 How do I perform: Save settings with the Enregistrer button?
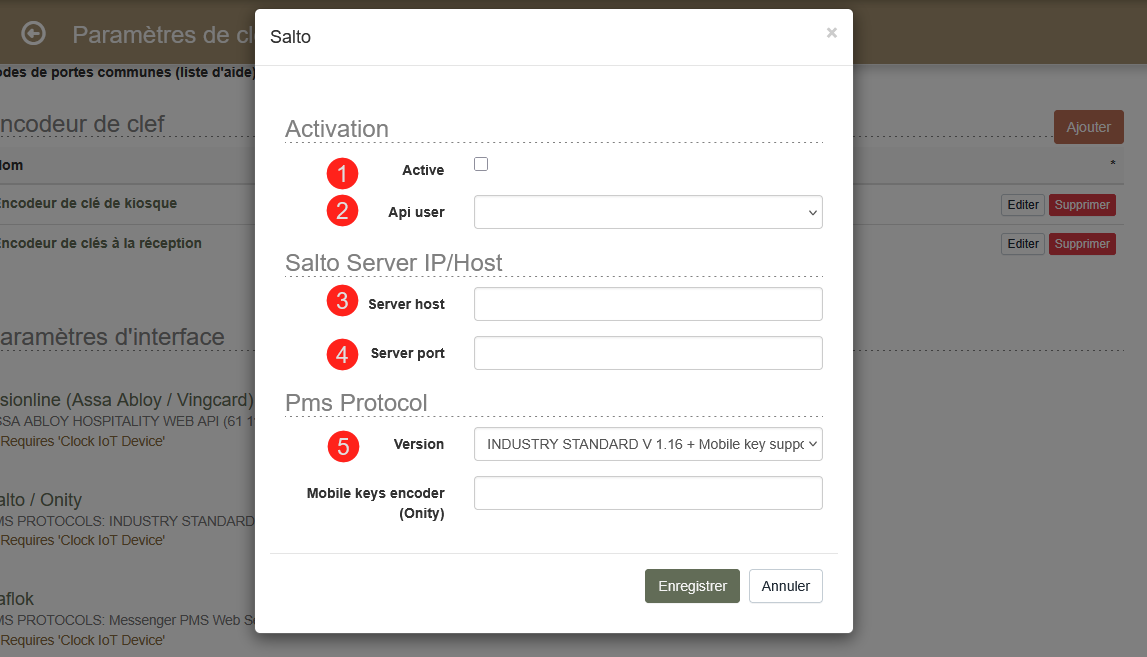[692, 586]
